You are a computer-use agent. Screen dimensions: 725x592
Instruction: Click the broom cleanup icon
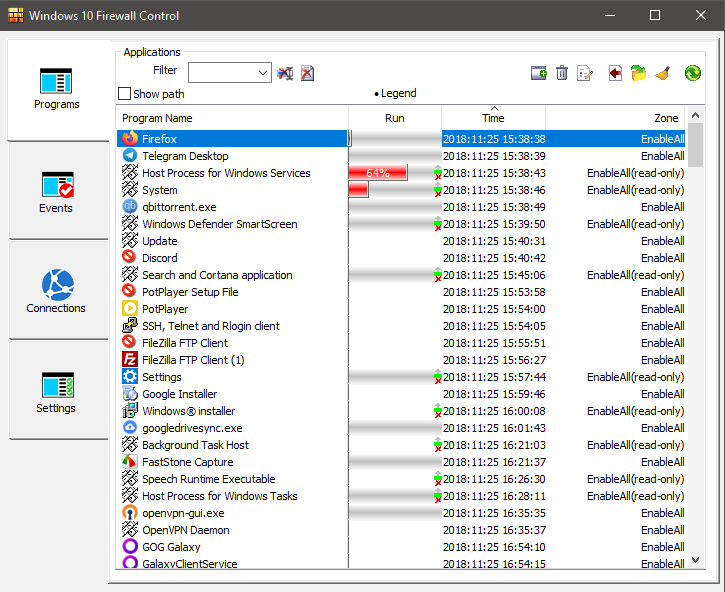[662, 73]
